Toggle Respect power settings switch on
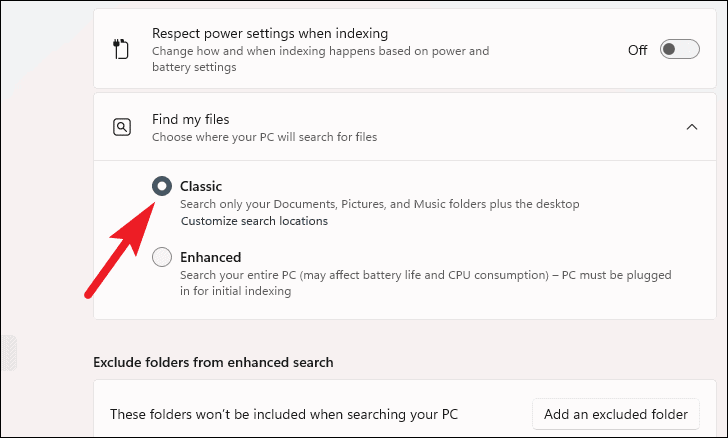The height and width of the screenshot is (438, 728). tap(680, 49)
